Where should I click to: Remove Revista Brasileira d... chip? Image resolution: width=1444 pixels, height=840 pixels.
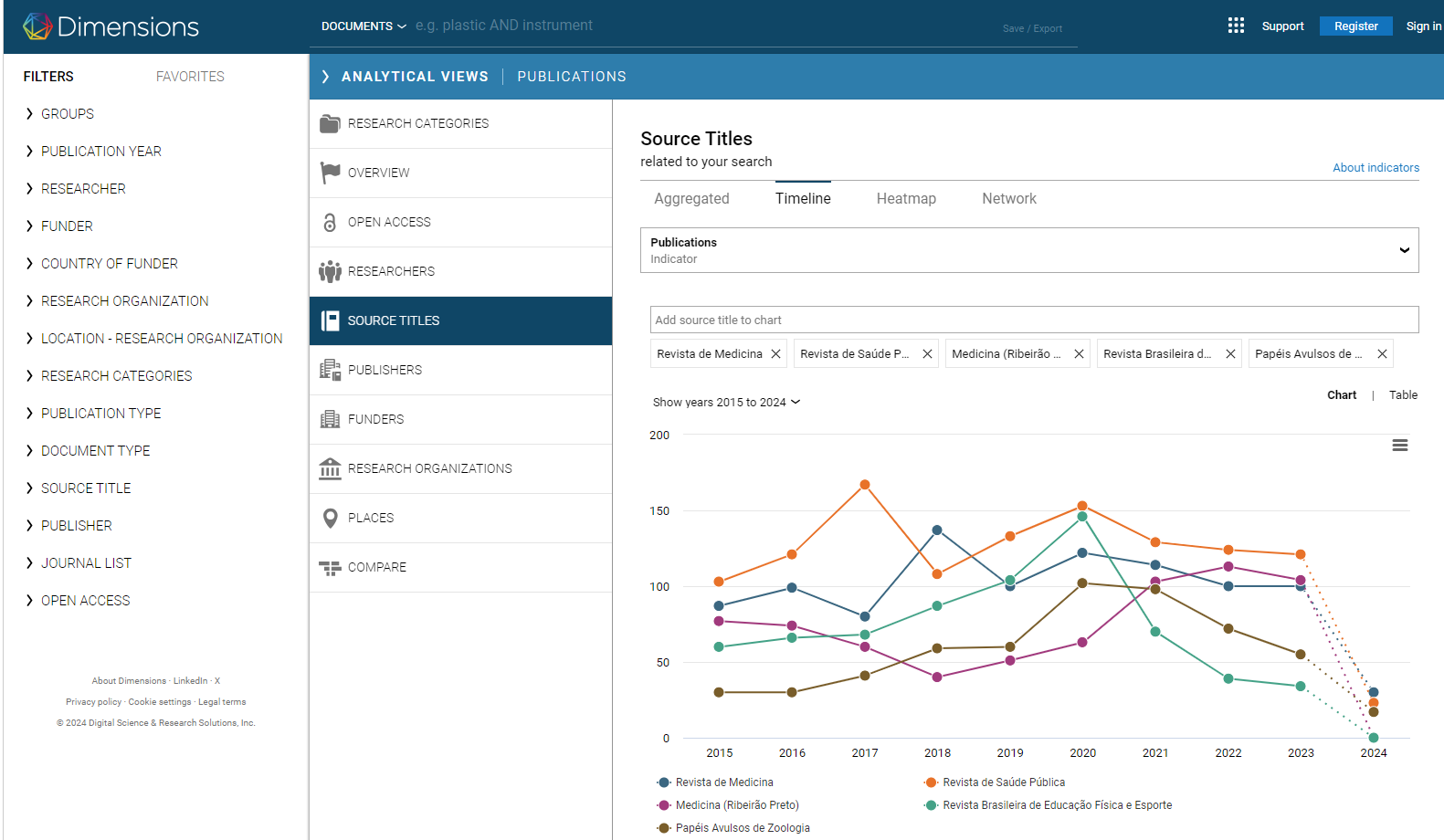1230,354
